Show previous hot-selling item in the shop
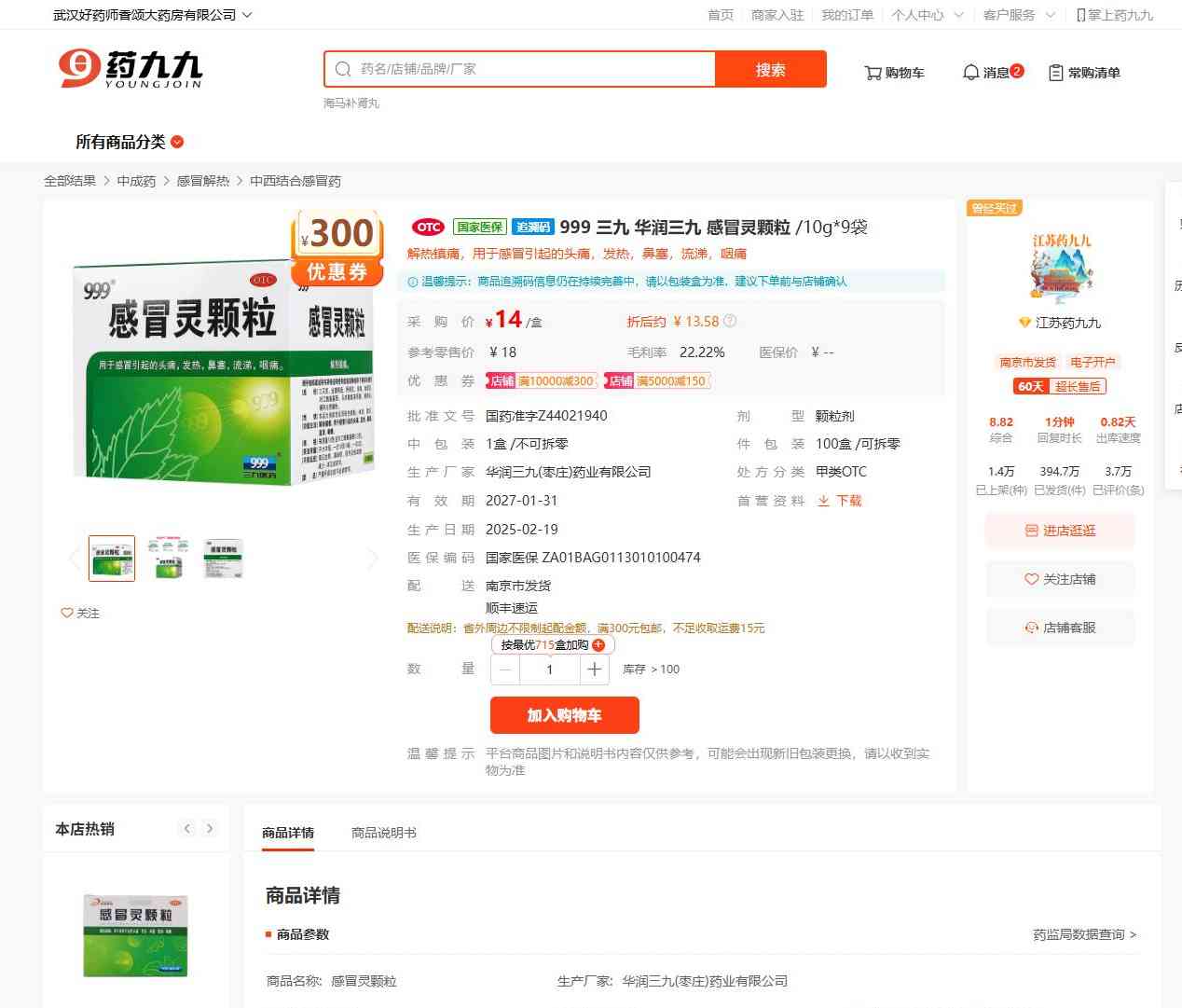 pos(187,828)
